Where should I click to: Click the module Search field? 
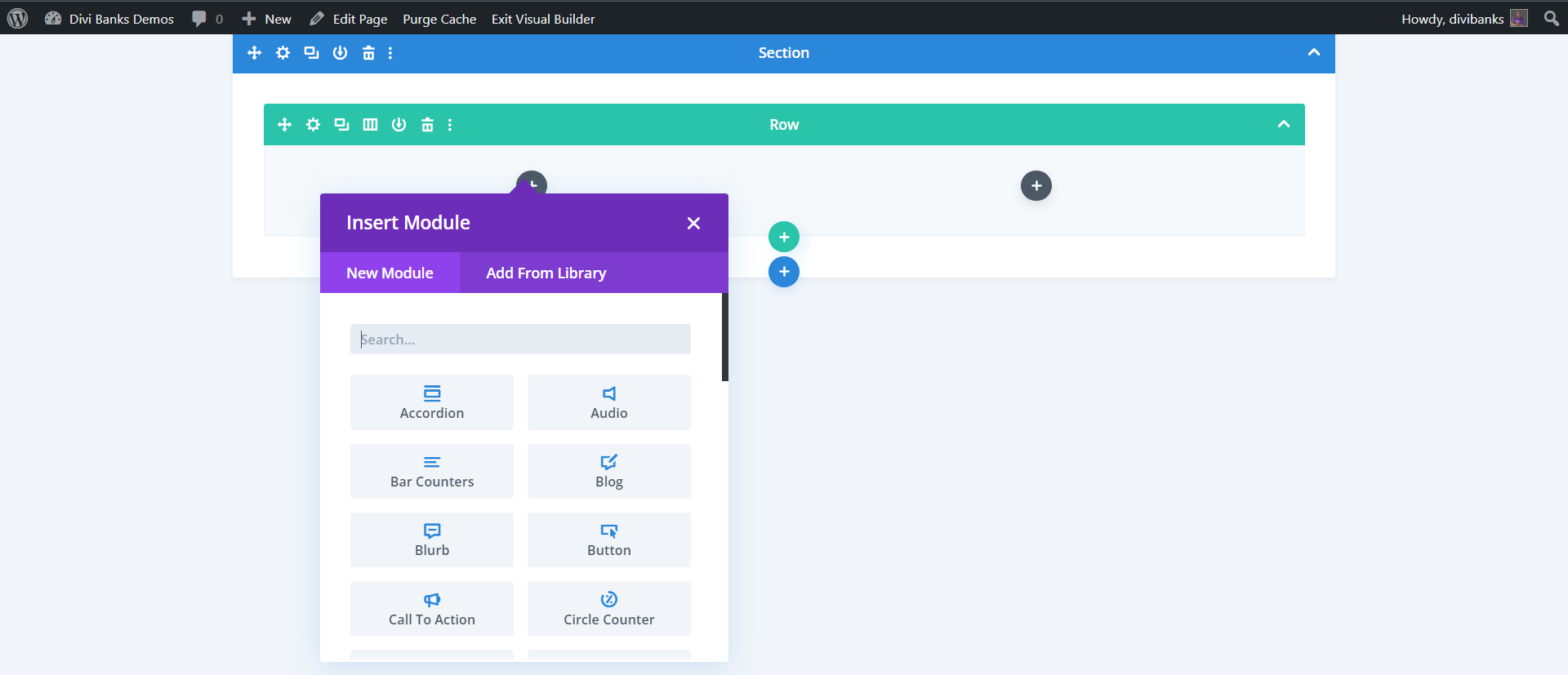520,340
